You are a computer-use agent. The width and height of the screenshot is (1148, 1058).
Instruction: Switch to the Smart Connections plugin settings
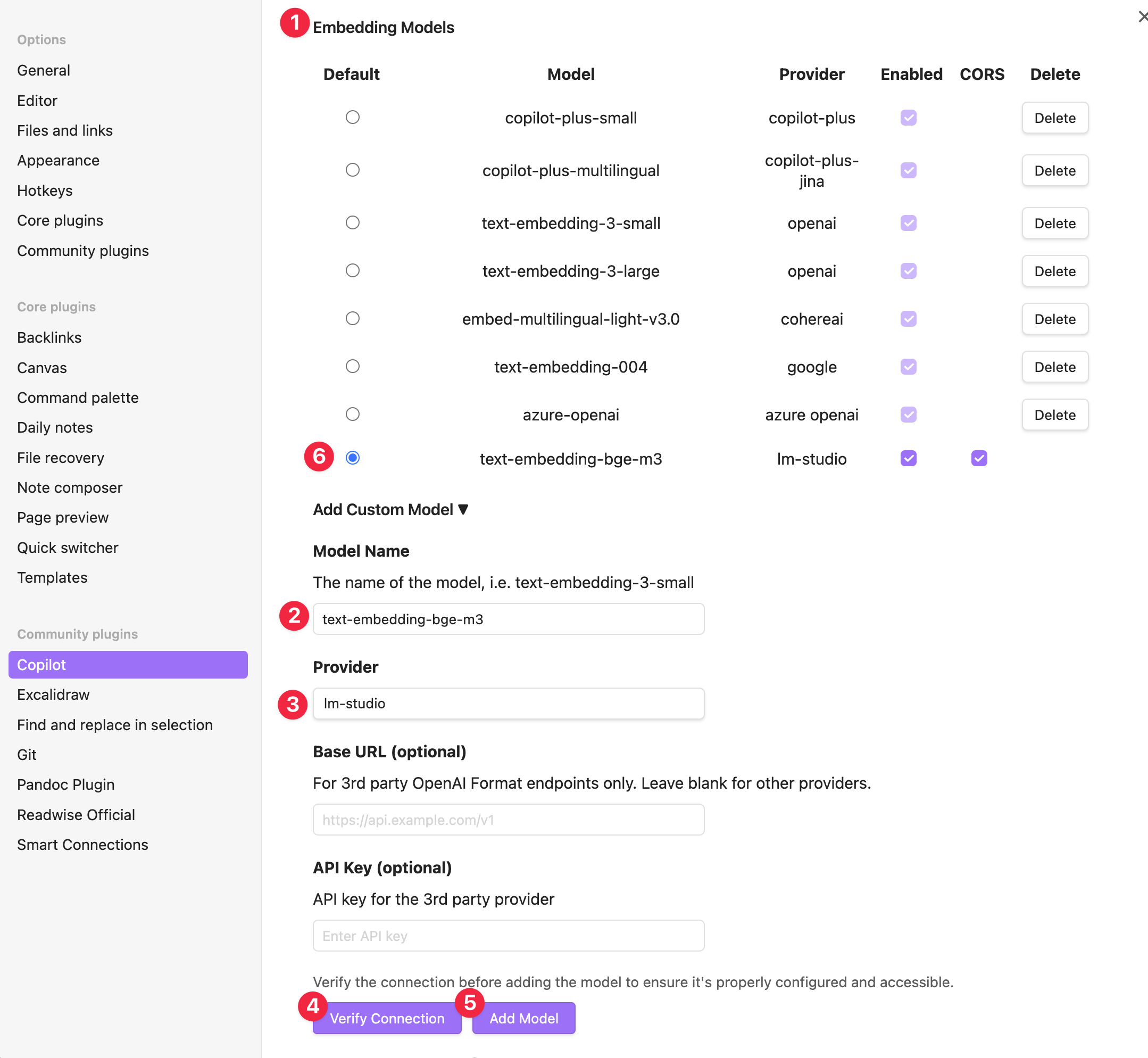pos(82,845)
